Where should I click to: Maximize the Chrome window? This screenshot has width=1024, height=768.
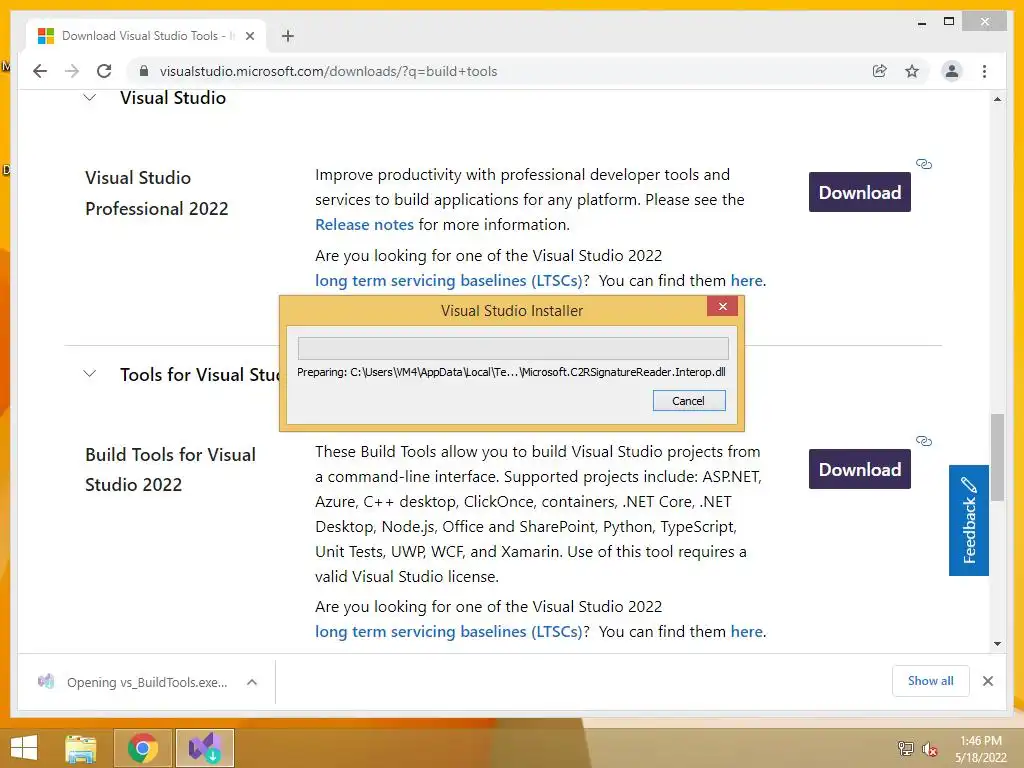pos(949,22)
